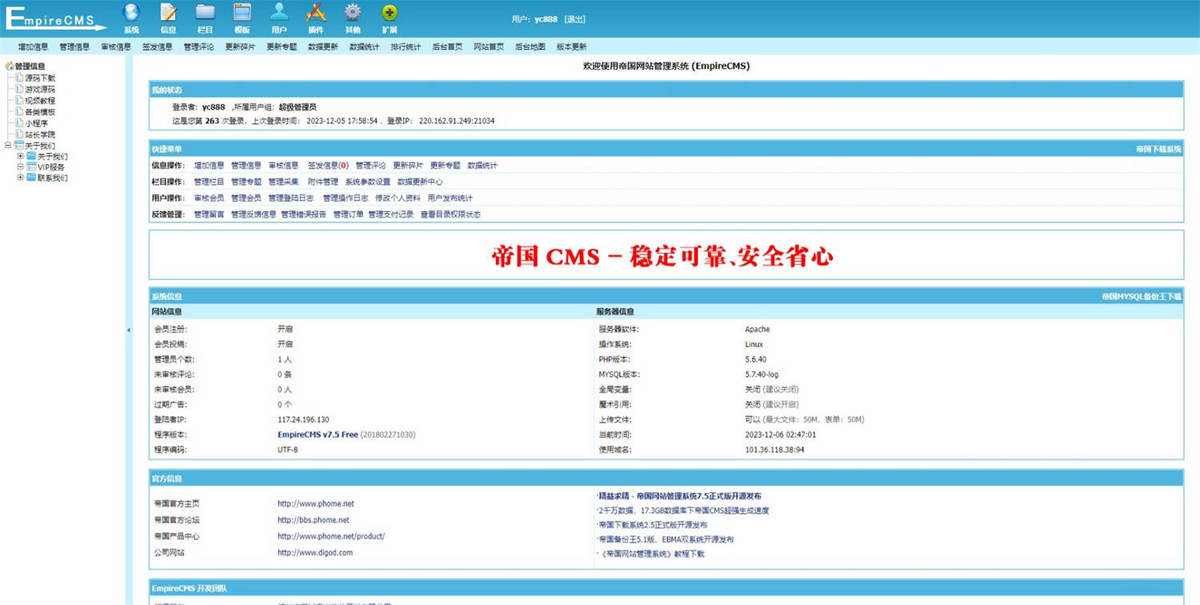Screen dimensions: 1200x605
Task: Open 网站首页 from the shortcut bar
Action: pos(488,47)
